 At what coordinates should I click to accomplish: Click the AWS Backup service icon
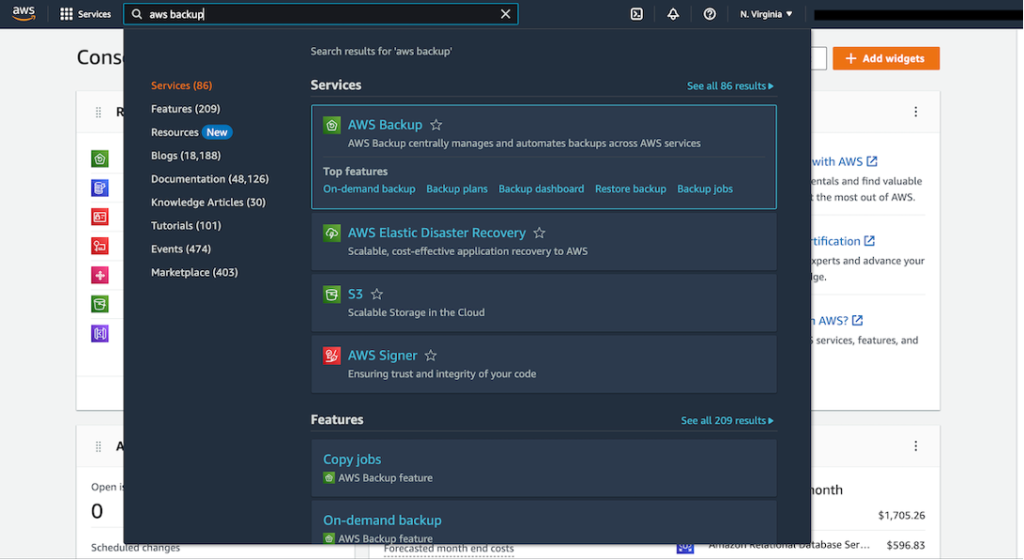tap(332, 125)
